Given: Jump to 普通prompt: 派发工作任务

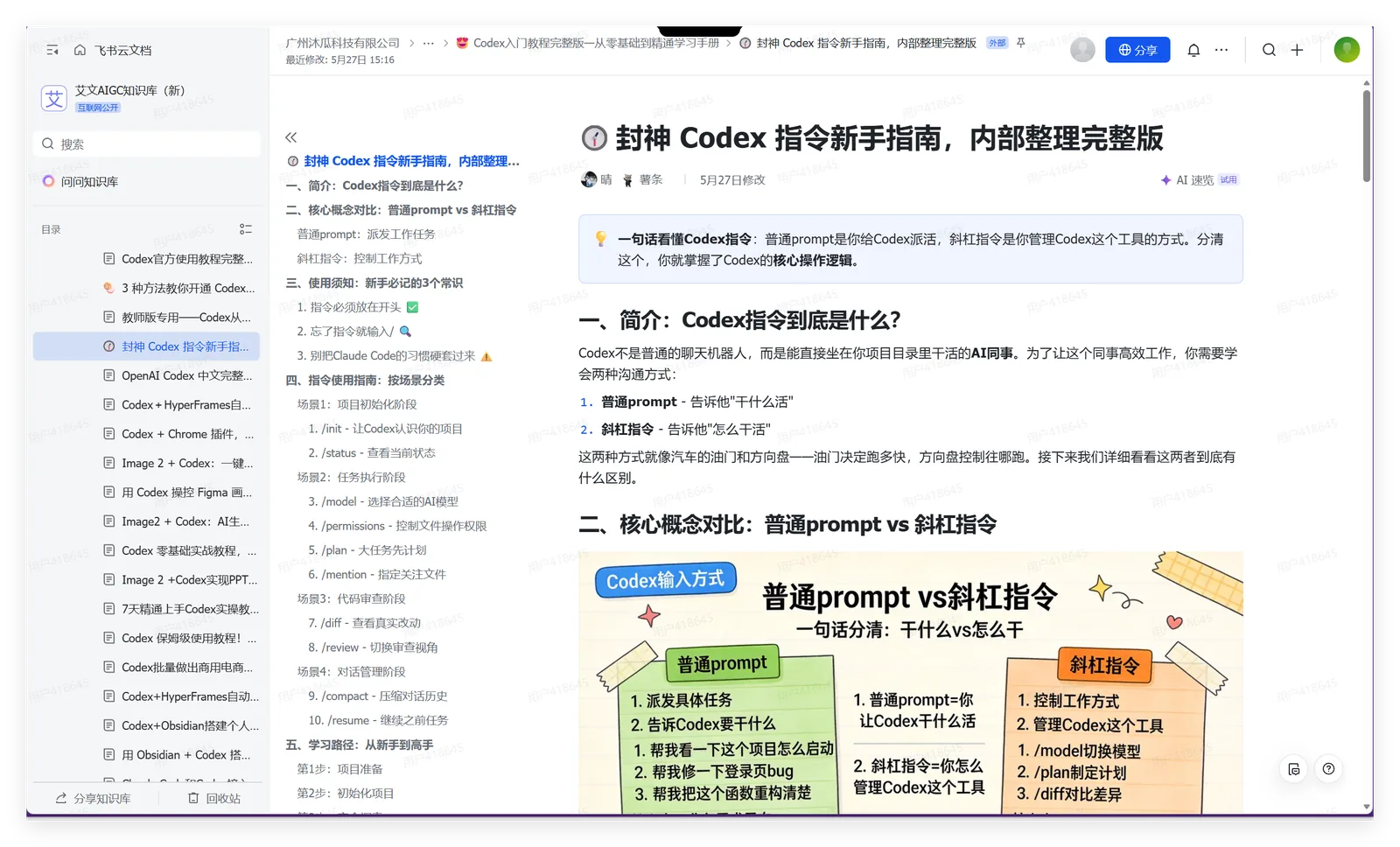Looking at the screenshot, I should point(366,234).
